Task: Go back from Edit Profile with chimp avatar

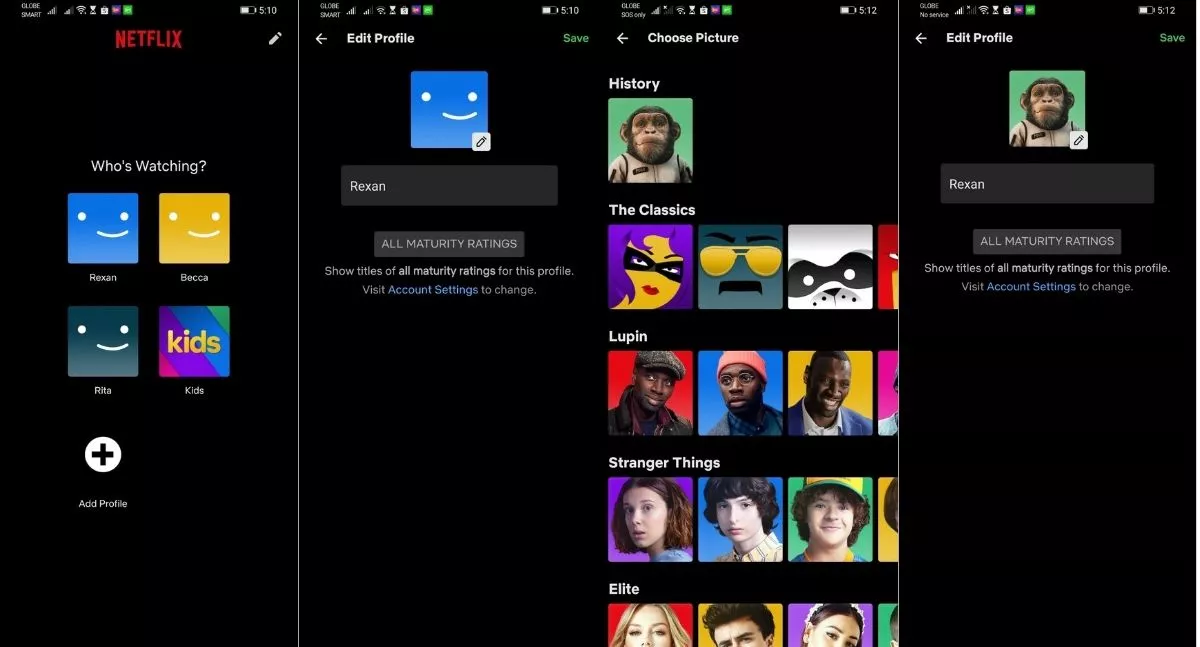Action: coord(921,38)
